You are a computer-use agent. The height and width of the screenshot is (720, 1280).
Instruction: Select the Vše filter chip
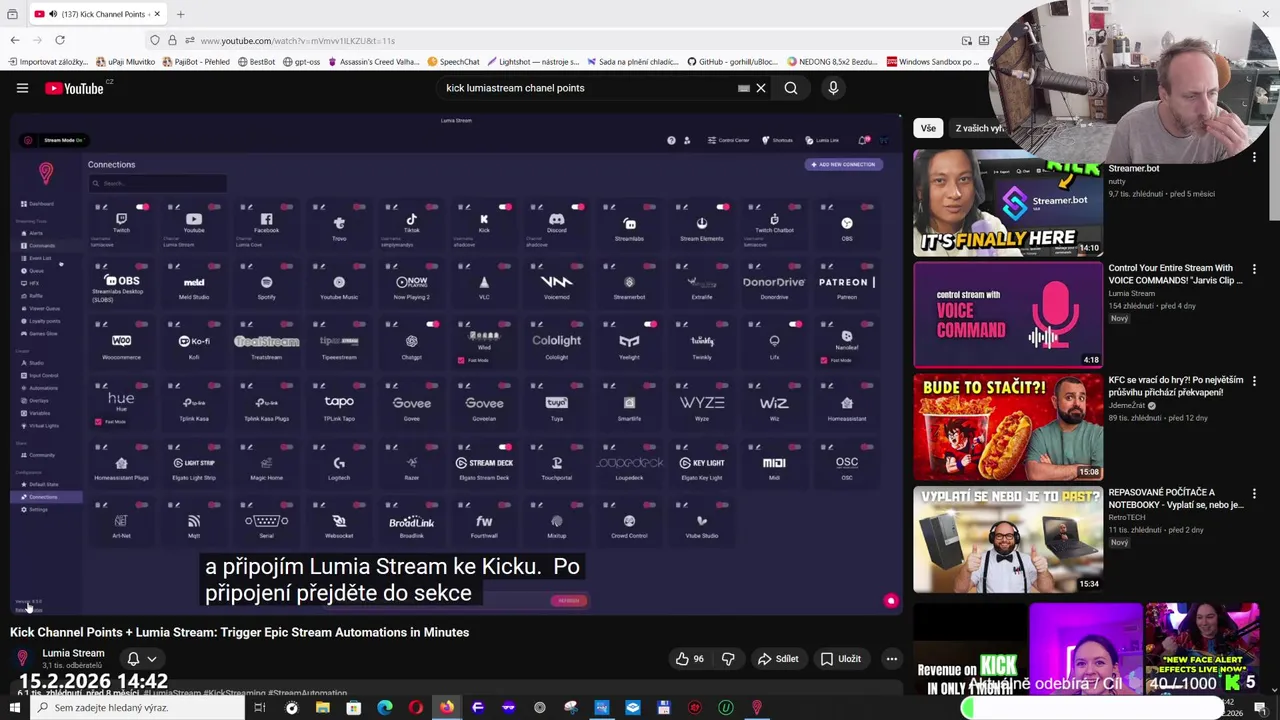pos(928,128)
